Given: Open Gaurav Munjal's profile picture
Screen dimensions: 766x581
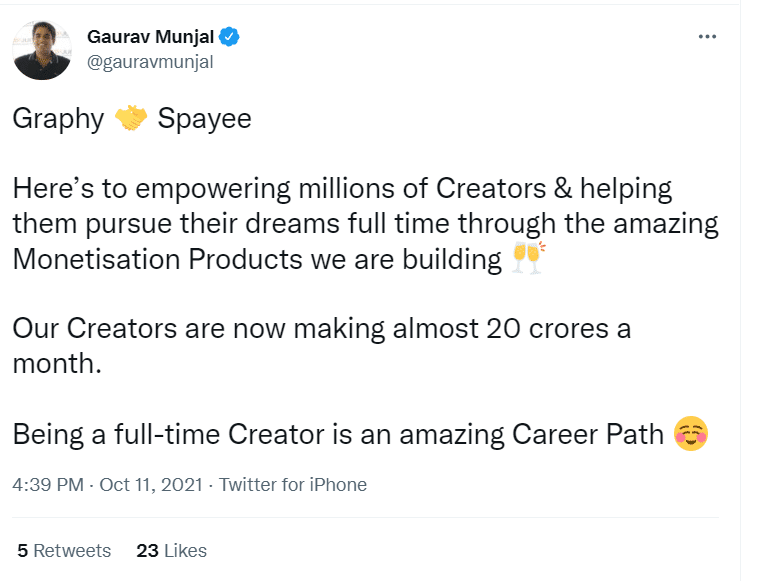Looking at the screenshot, I should [x=42, y=50].
